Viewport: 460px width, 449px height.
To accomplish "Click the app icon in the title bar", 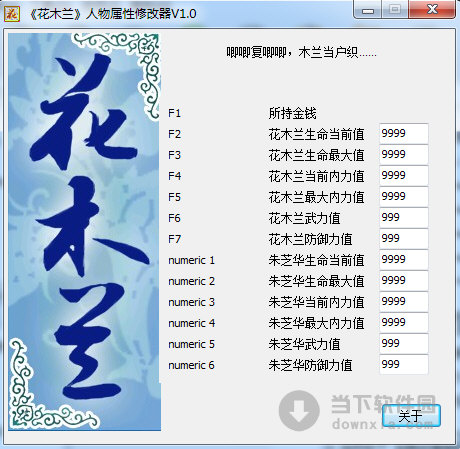I will click(12, 14).
